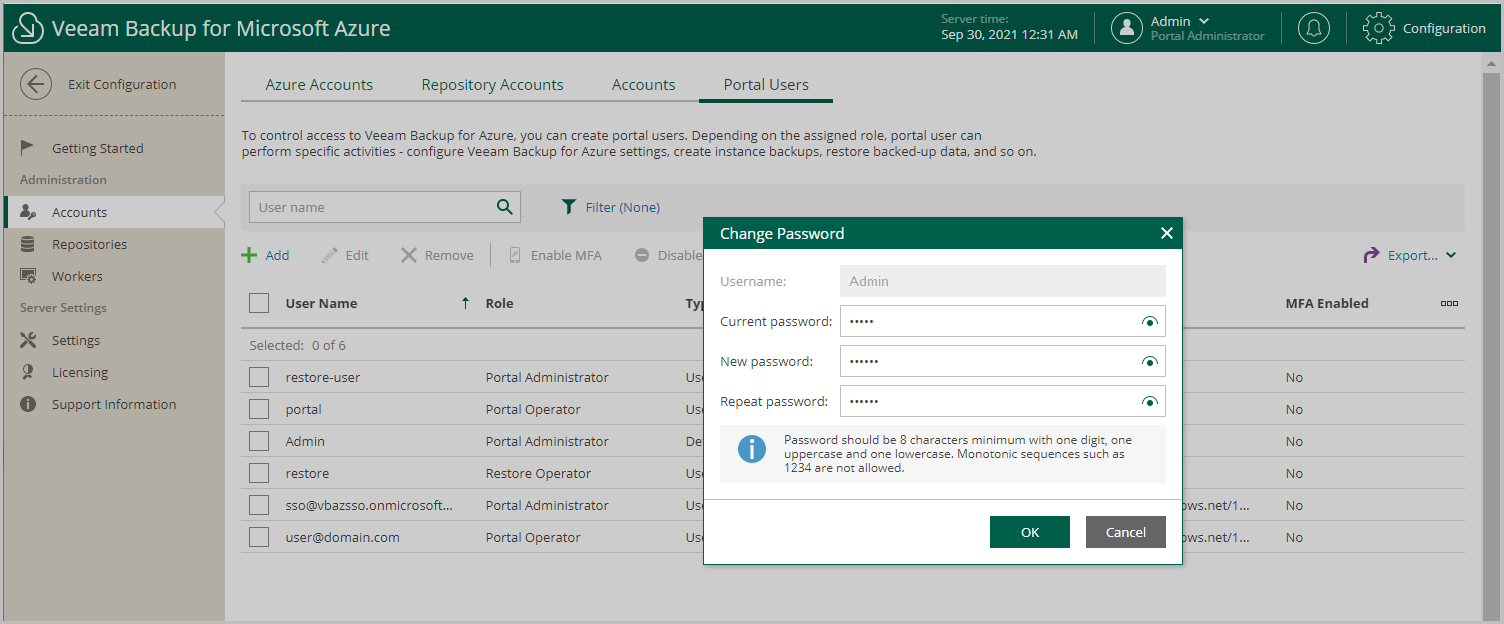The width and height of the screenshot is (1504, 624).
Task: Click the Exit Configuration back arrow
Action: pyautogui.click(x=36, y=84)
